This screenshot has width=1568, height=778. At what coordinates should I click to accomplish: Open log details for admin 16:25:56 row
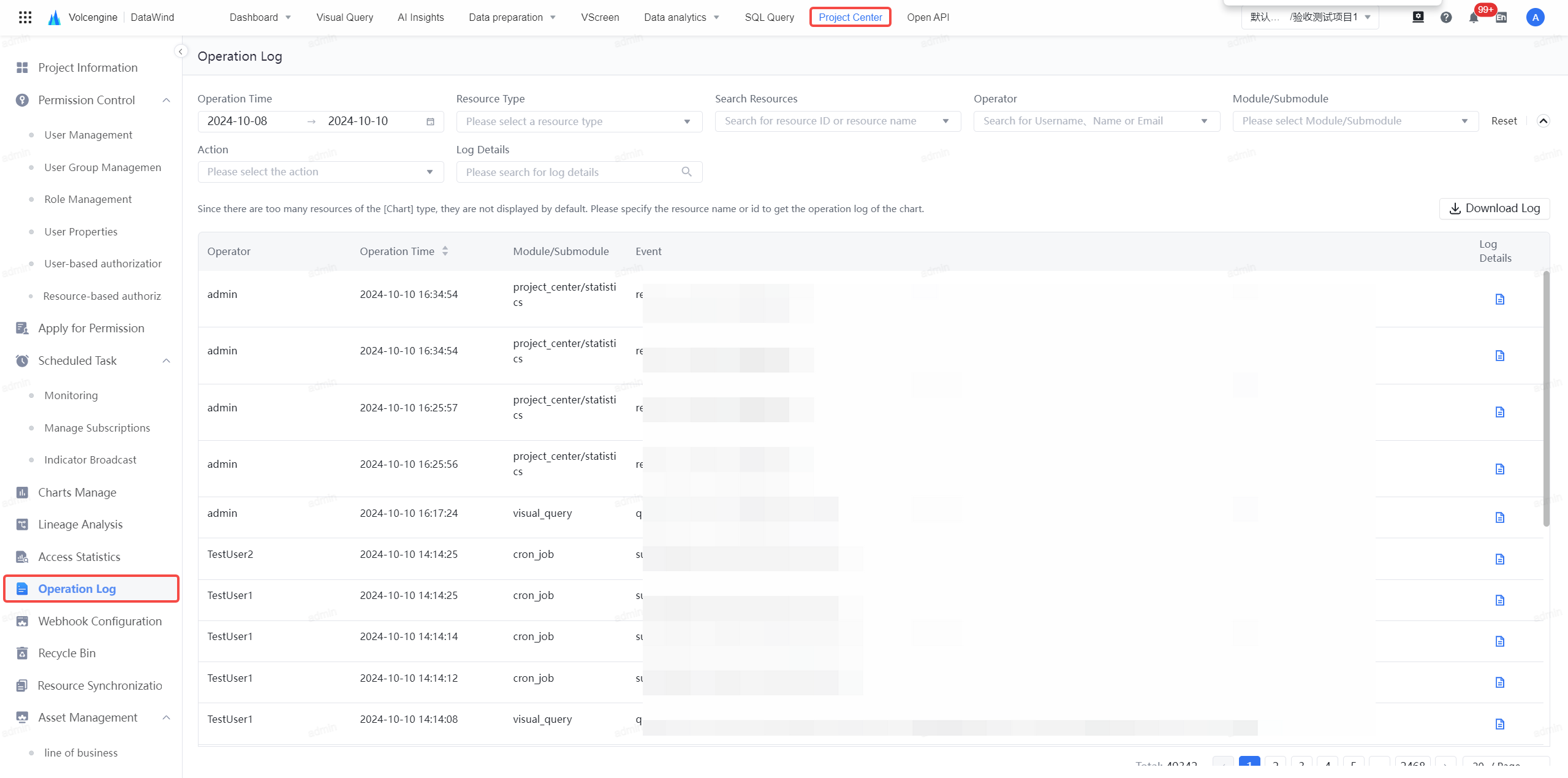(x=1499, y=469)
